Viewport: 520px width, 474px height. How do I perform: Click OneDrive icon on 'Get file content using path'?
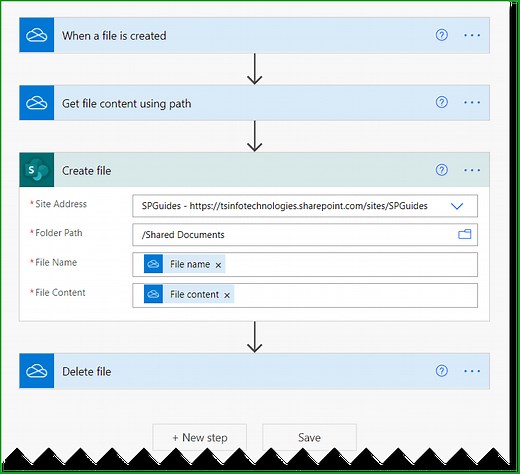pyautogui.click(x=37, y=103)
